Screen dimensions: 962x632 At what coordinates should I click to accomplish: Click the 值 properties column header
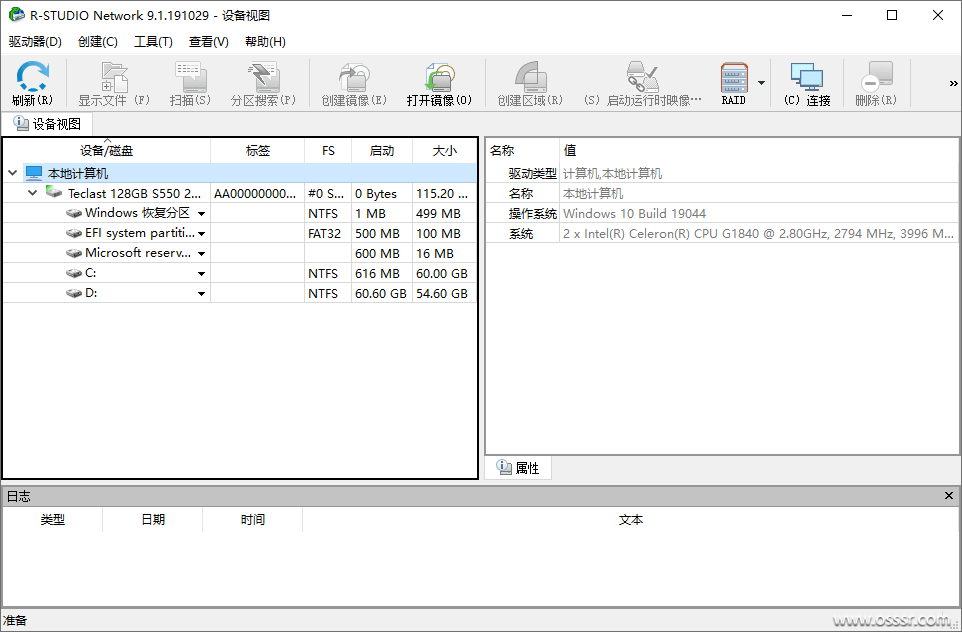pos(759,150)
